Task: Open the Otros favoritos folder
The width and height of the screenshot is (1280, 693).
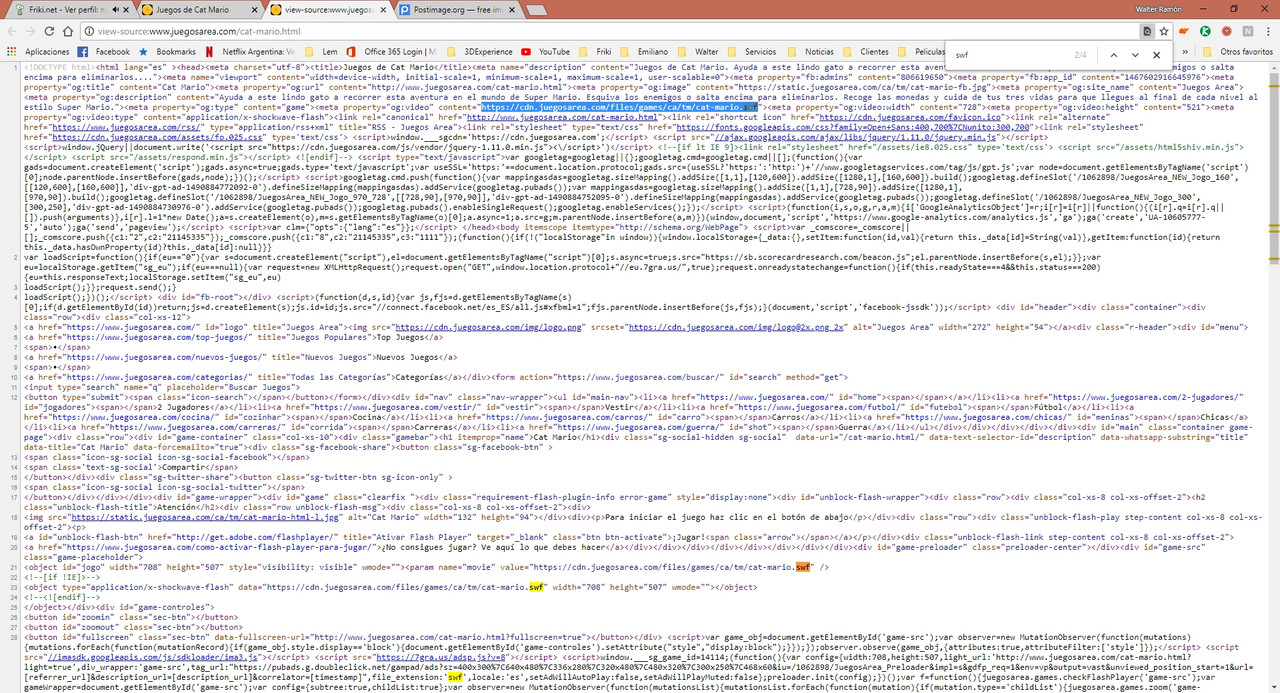Action: 1237,51
